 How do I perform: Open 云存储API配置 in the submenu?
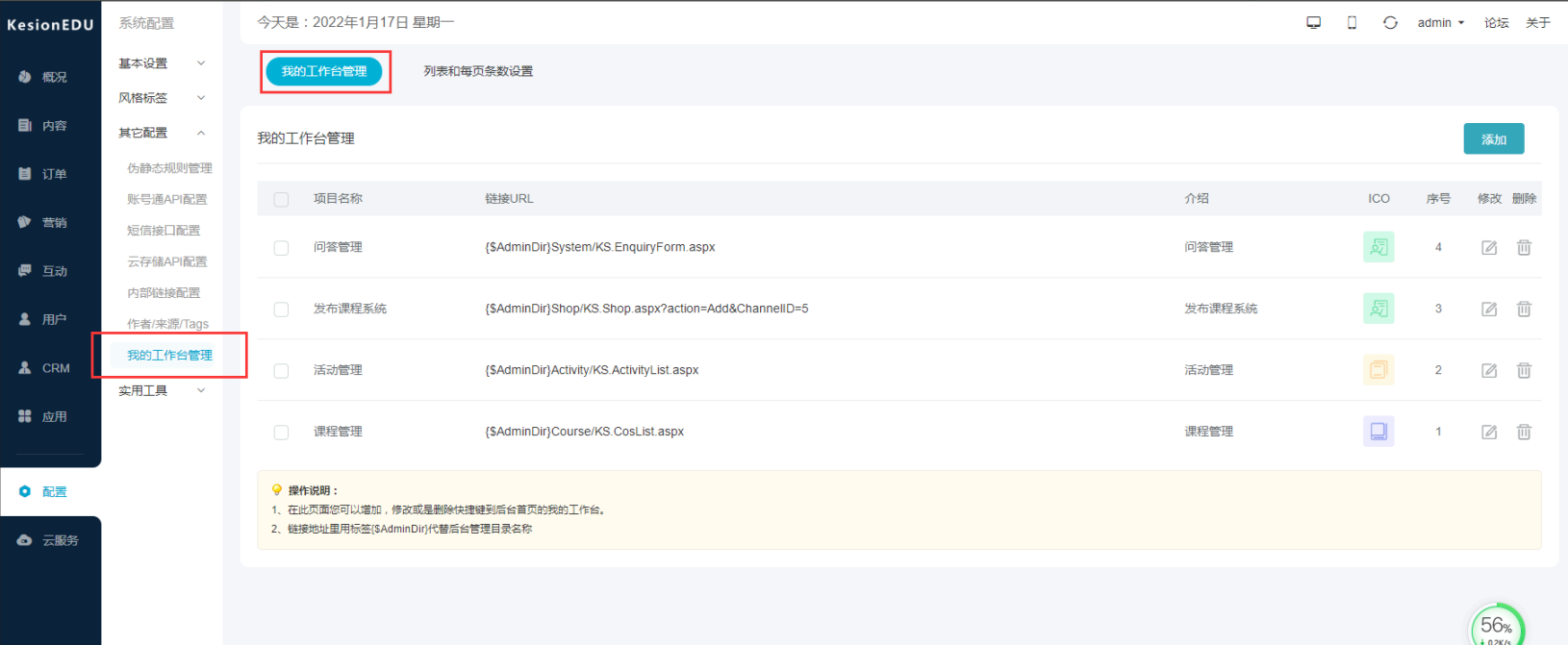click(167, 261)
